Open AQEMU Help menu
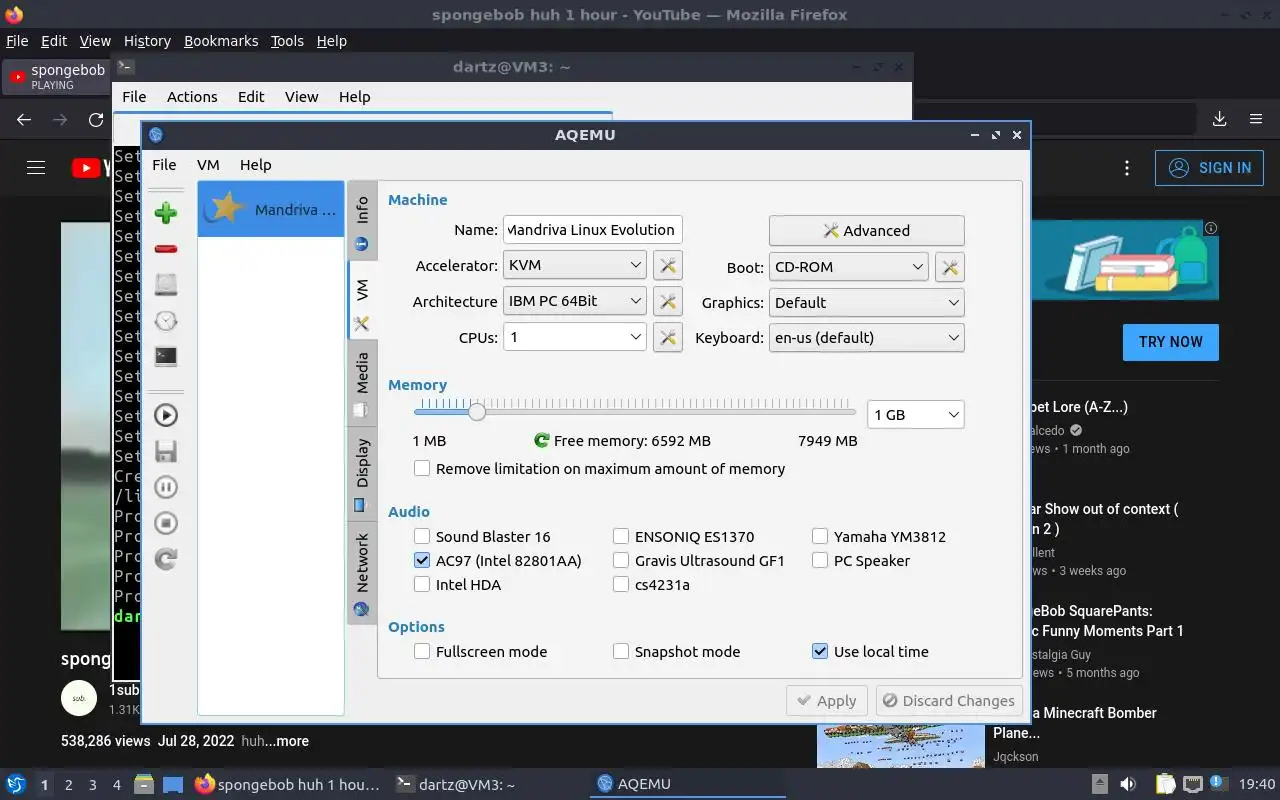This screenshot has width=1280, height=800. click(255, 165)
